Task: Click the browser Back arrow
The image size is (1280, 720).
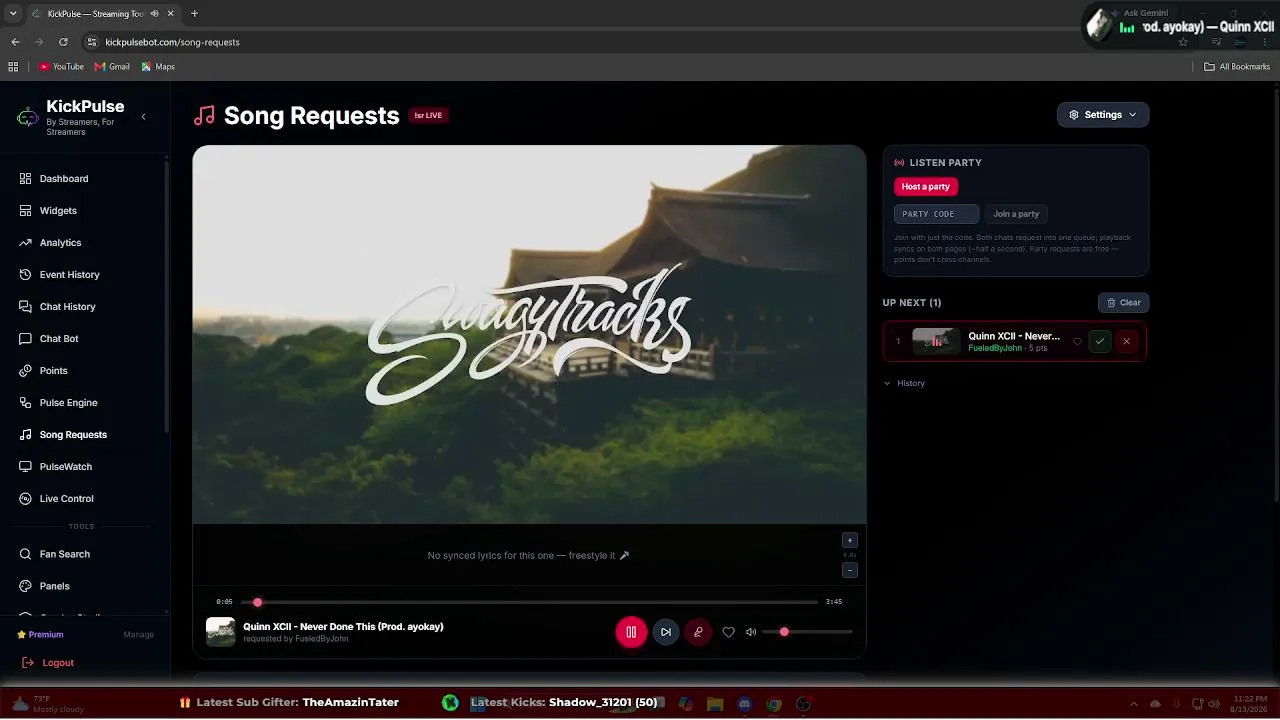Action: (15, 42)
